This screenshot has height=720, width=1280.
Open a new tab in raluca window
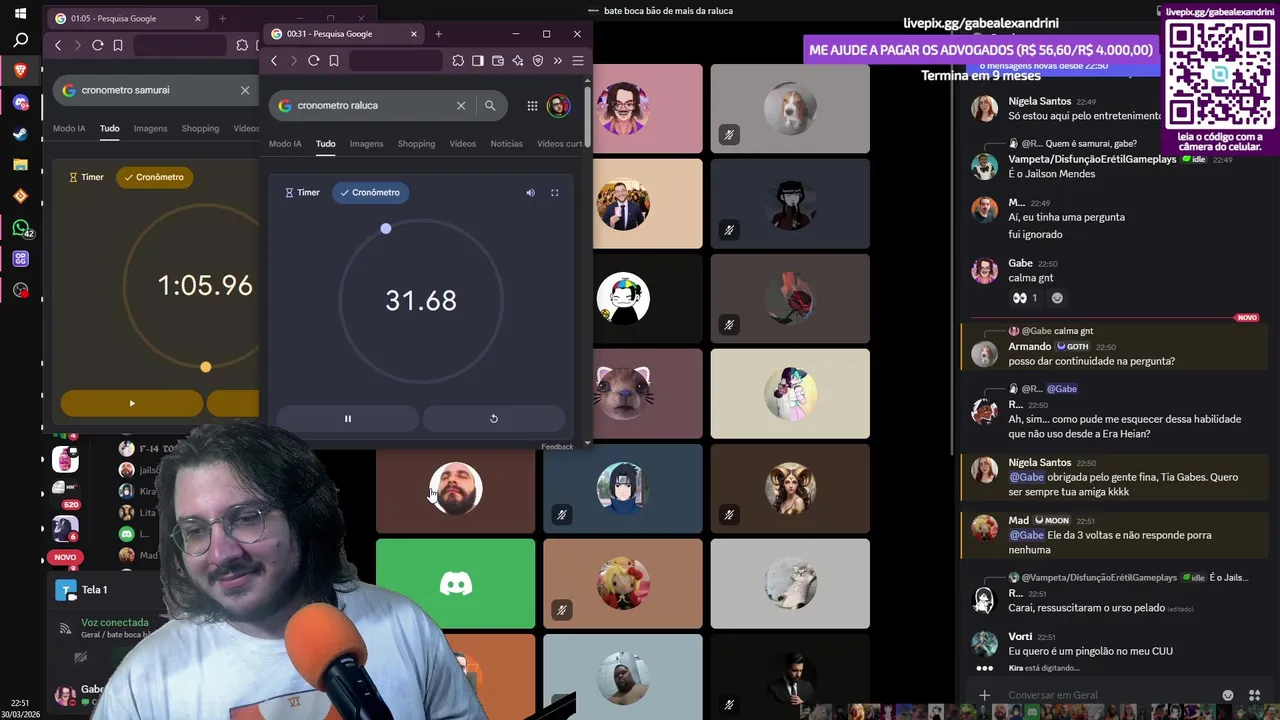pos(438,34)
